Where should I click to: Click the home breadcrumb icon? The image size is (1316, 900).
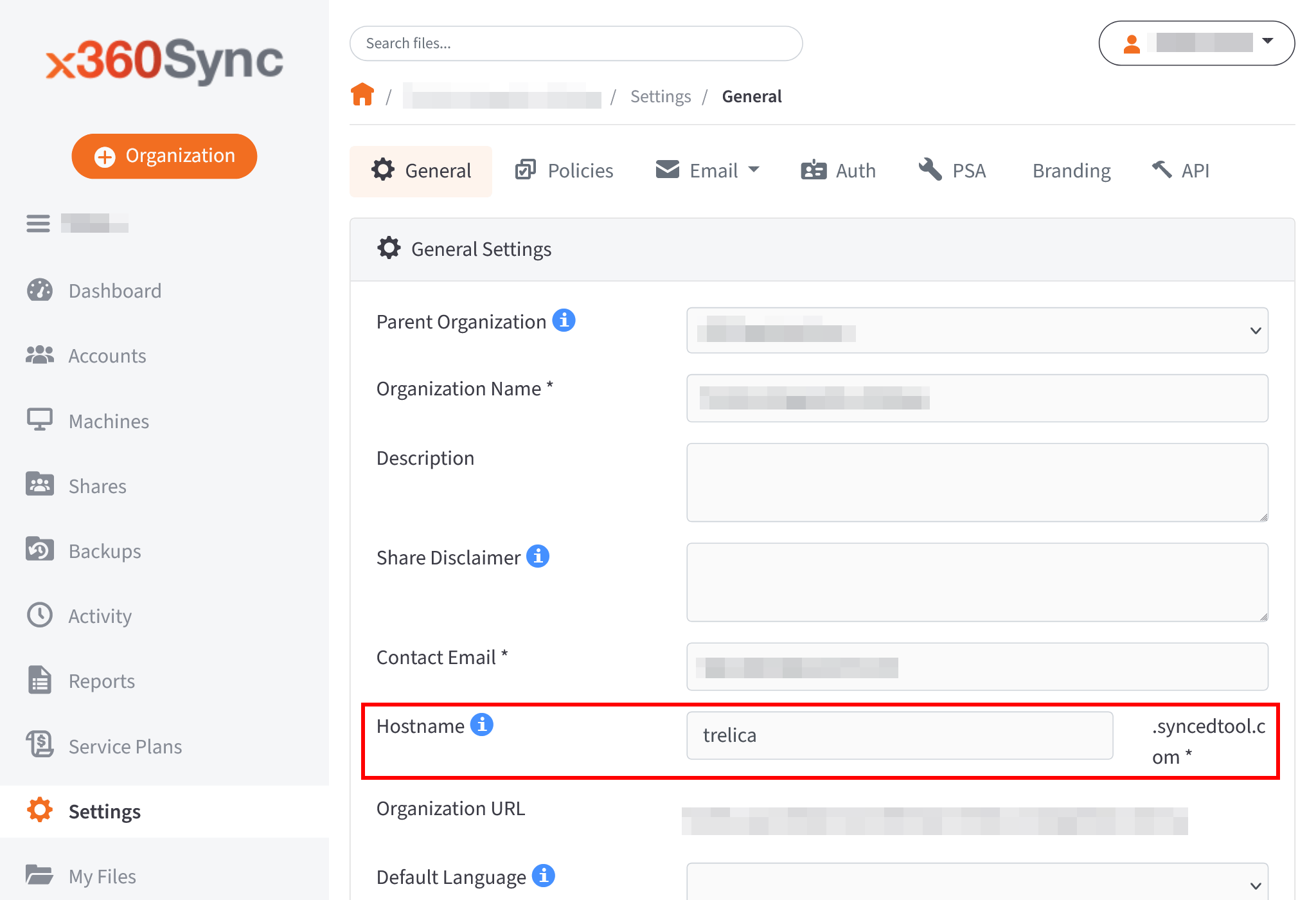coord(362,95)
